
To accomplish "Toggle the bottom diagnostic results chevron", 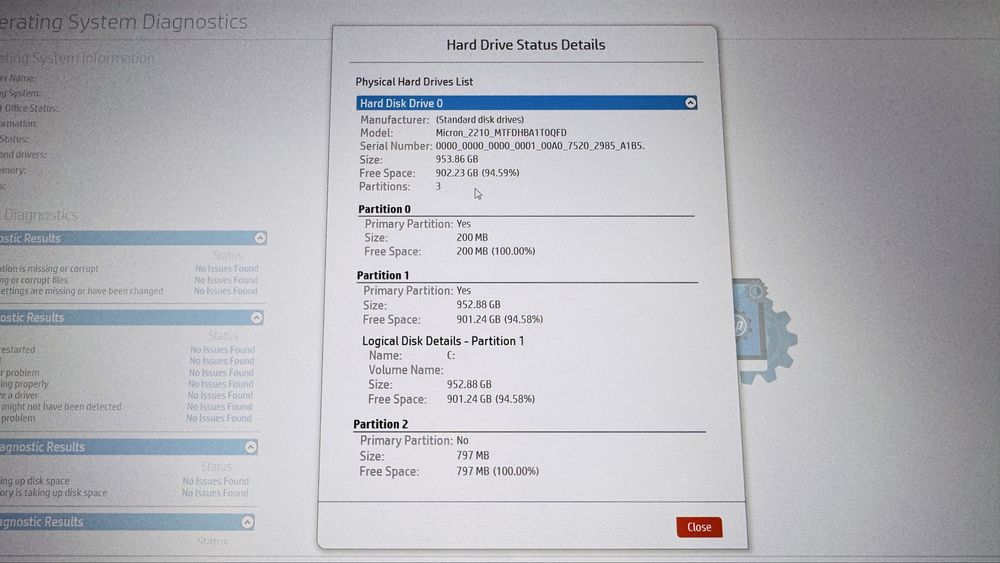I will coord(247,522).
